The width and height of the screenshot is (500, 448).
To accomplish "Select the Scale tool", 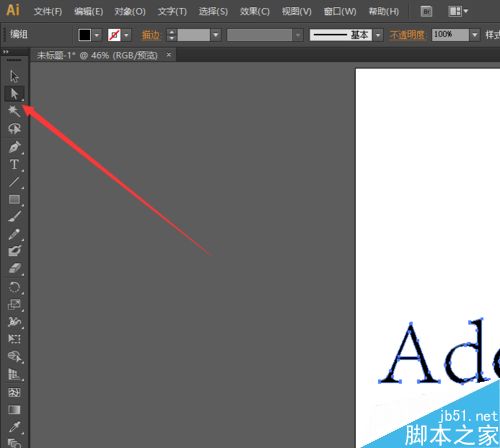I will 14,304.
